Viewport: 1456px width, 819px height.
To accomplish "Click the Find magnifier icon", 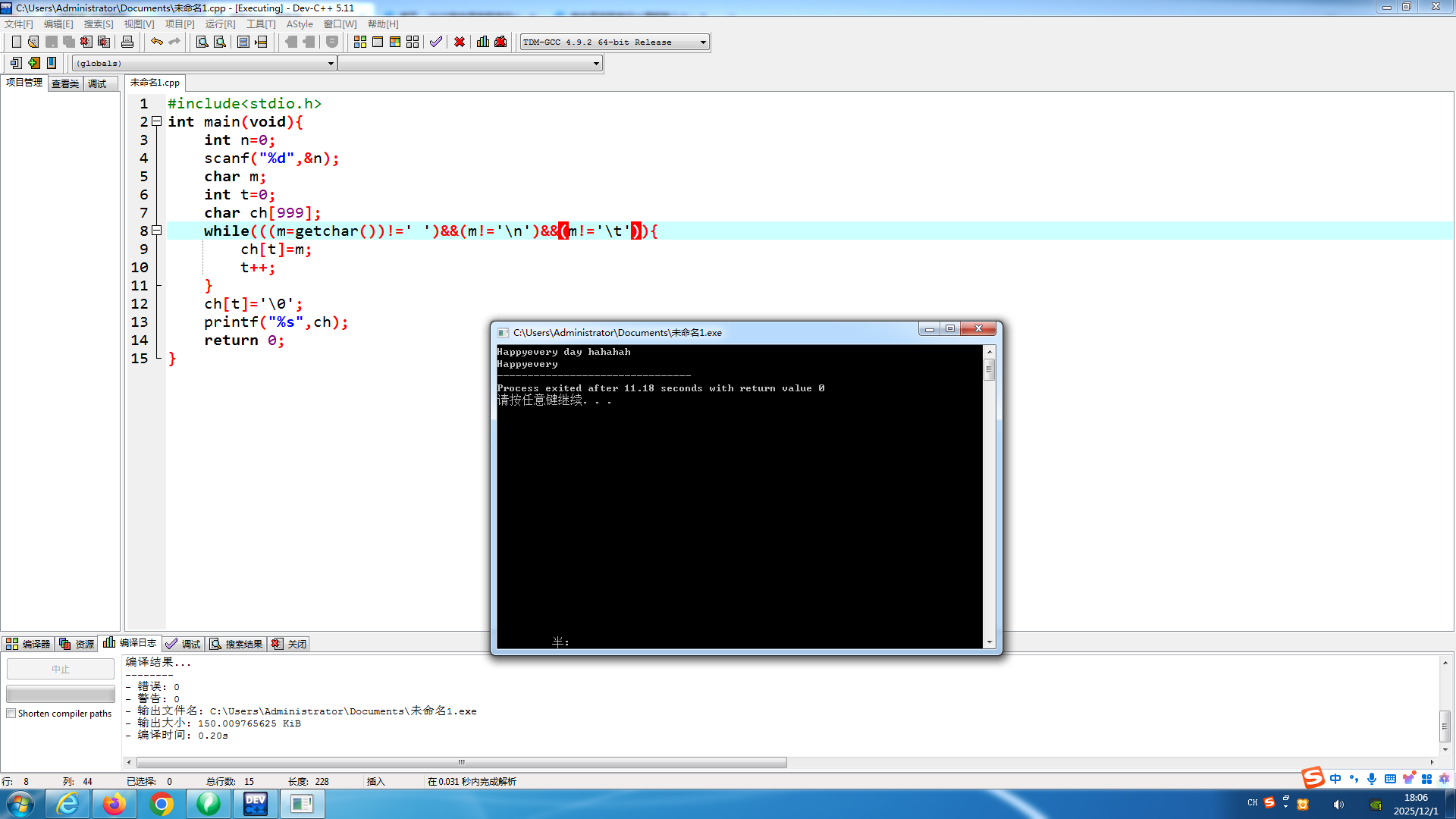I will pos(202,42).
